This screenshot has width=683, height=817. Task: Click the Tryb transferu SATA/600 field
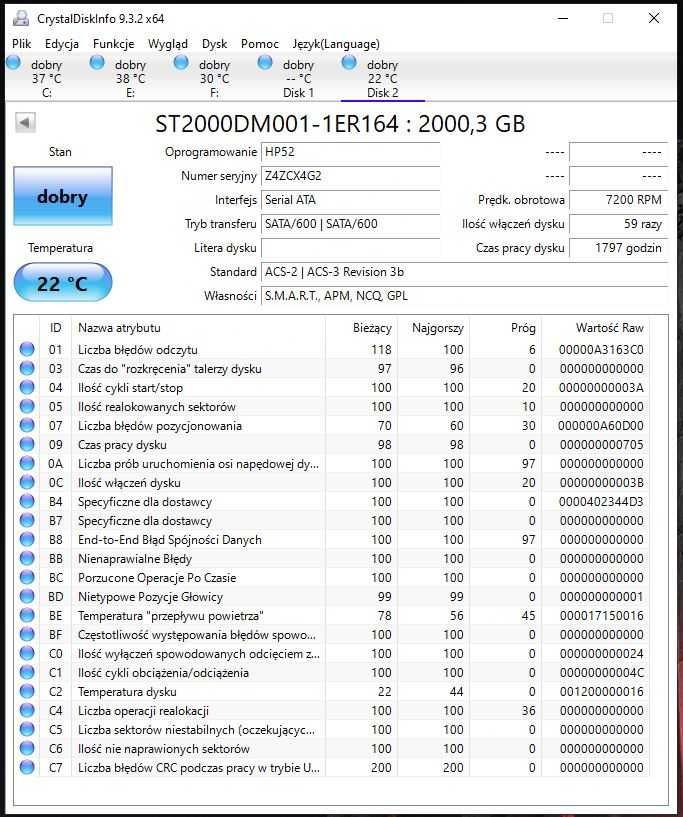click(x=350, y=224)
